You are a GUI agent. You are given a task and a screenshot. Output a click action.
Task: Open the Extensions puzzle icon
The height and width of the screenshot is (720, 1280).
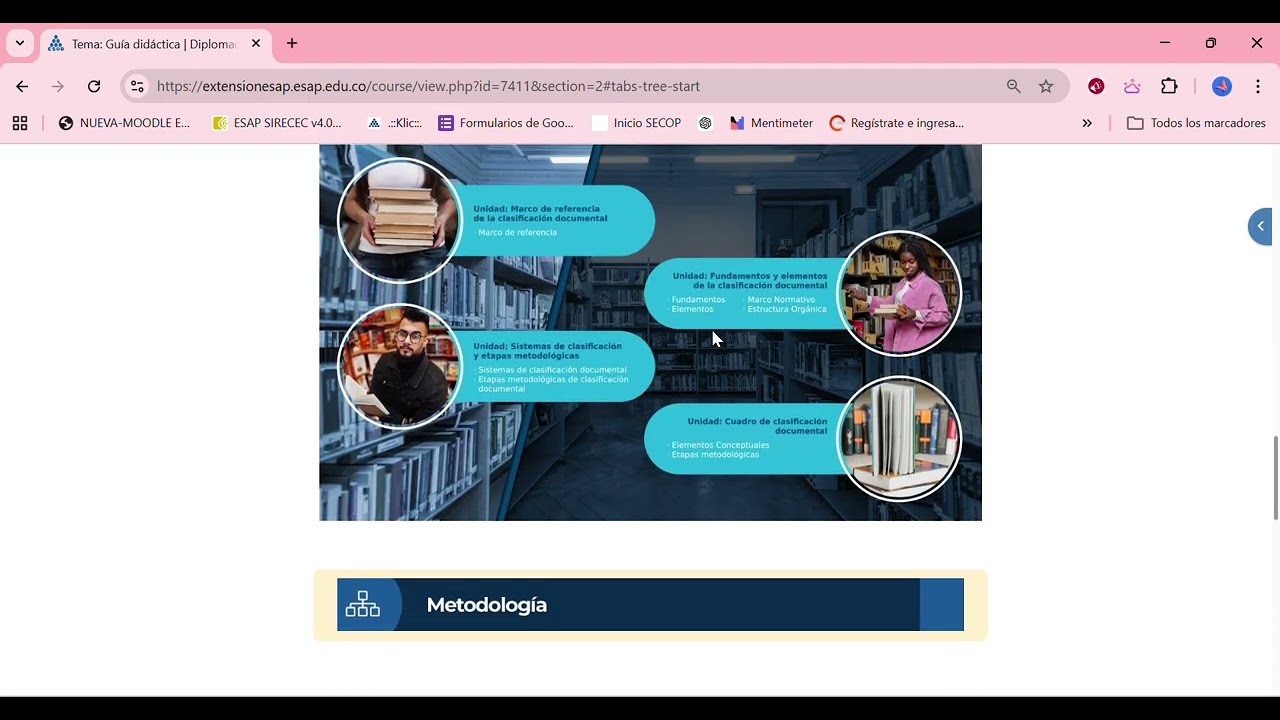(x=1169, y=86)
